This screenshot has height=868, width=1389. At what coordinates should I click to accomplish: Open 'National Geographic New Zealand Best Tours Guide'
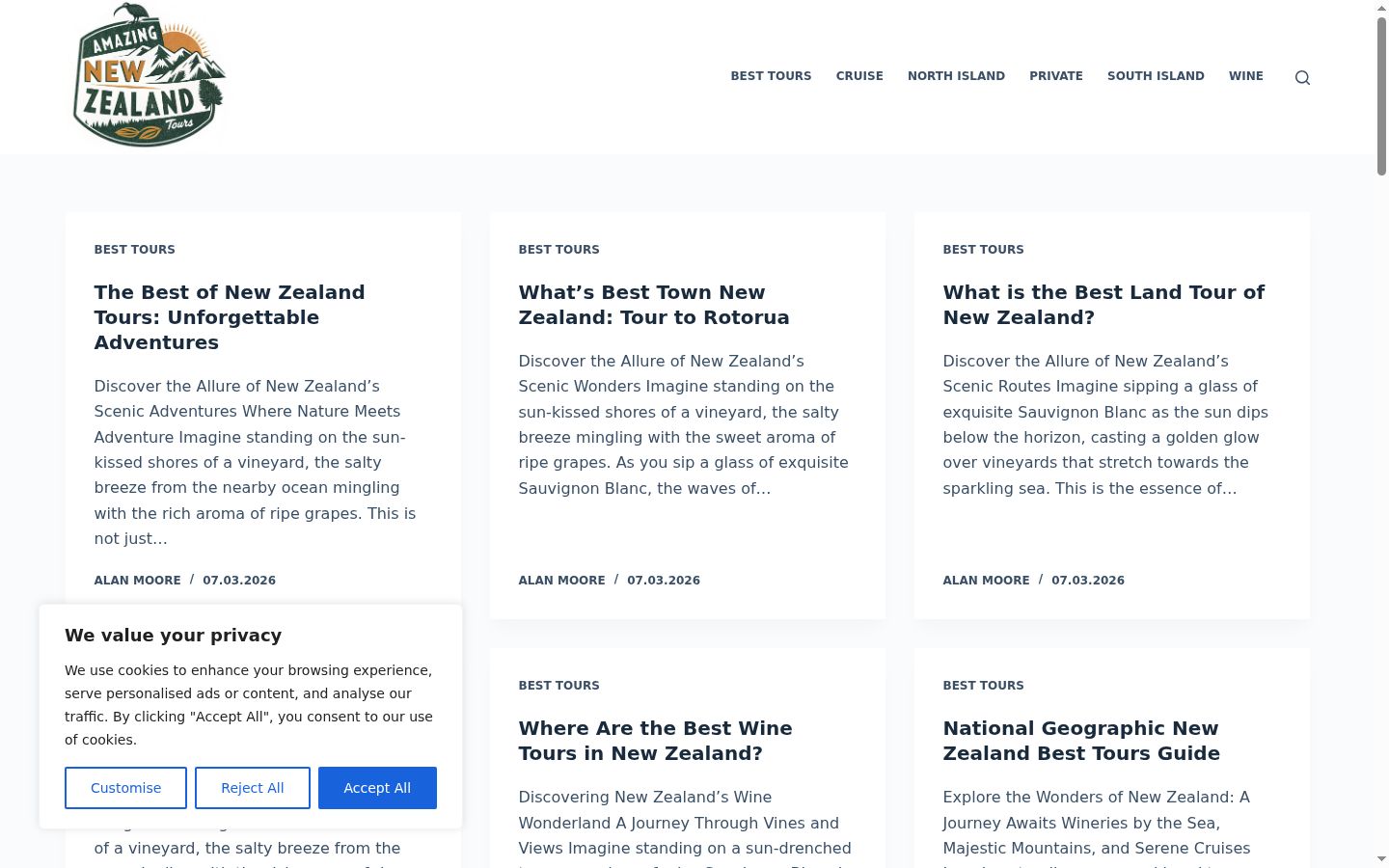(1081, 741)
